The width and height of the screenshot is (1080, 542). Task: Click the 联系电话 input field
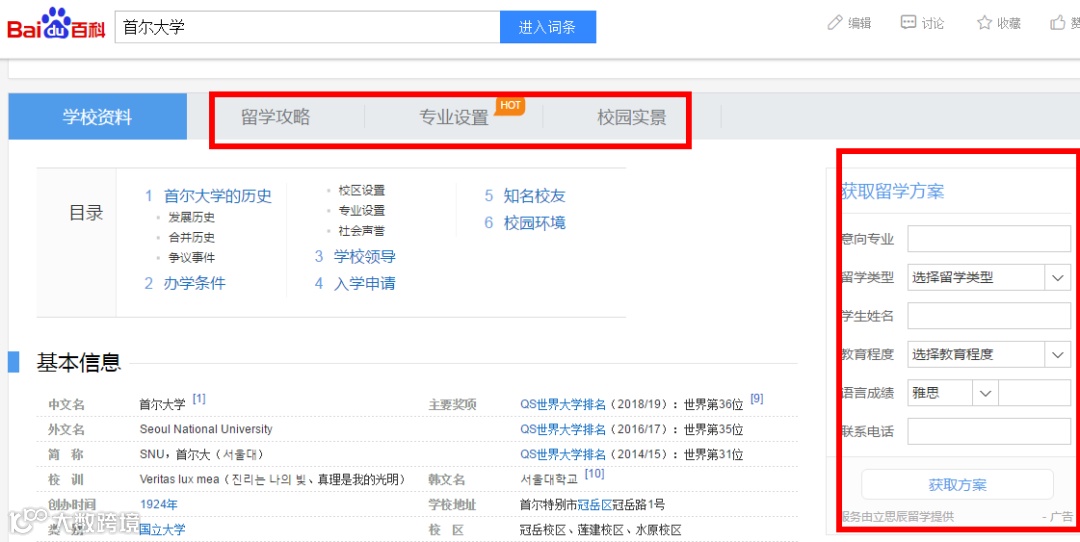coord(989,432)
